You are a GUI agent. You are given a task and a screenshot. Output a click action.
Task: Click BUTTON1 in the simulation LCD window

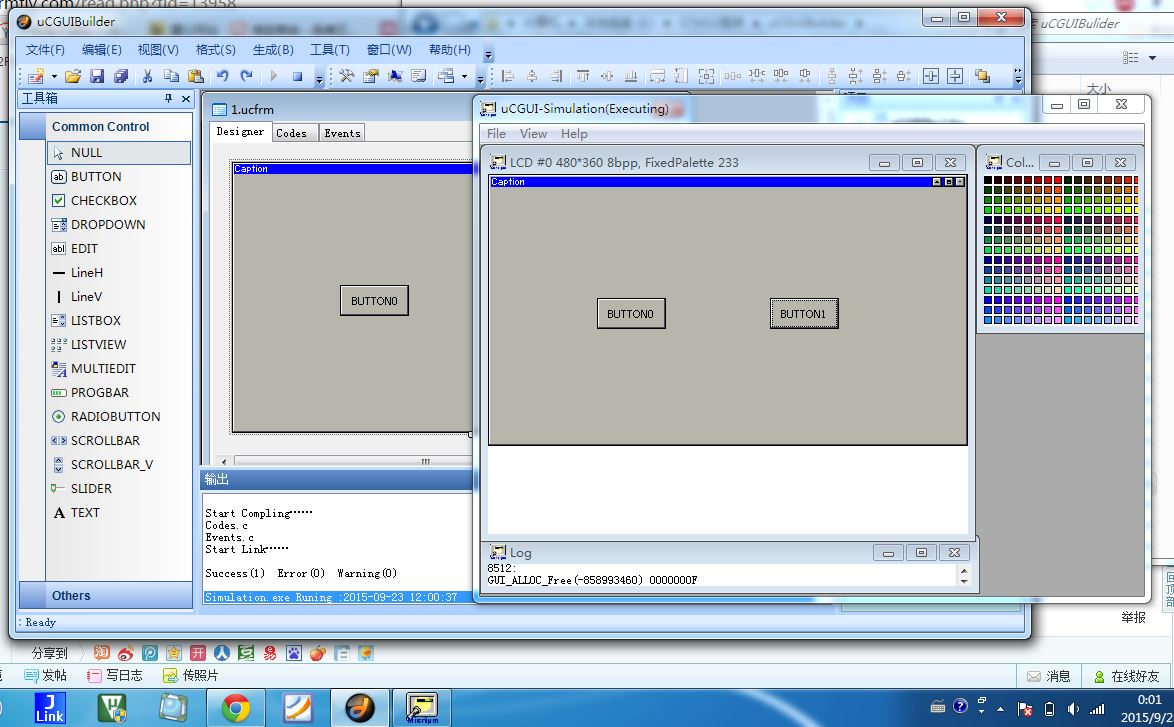coord(804,314)
